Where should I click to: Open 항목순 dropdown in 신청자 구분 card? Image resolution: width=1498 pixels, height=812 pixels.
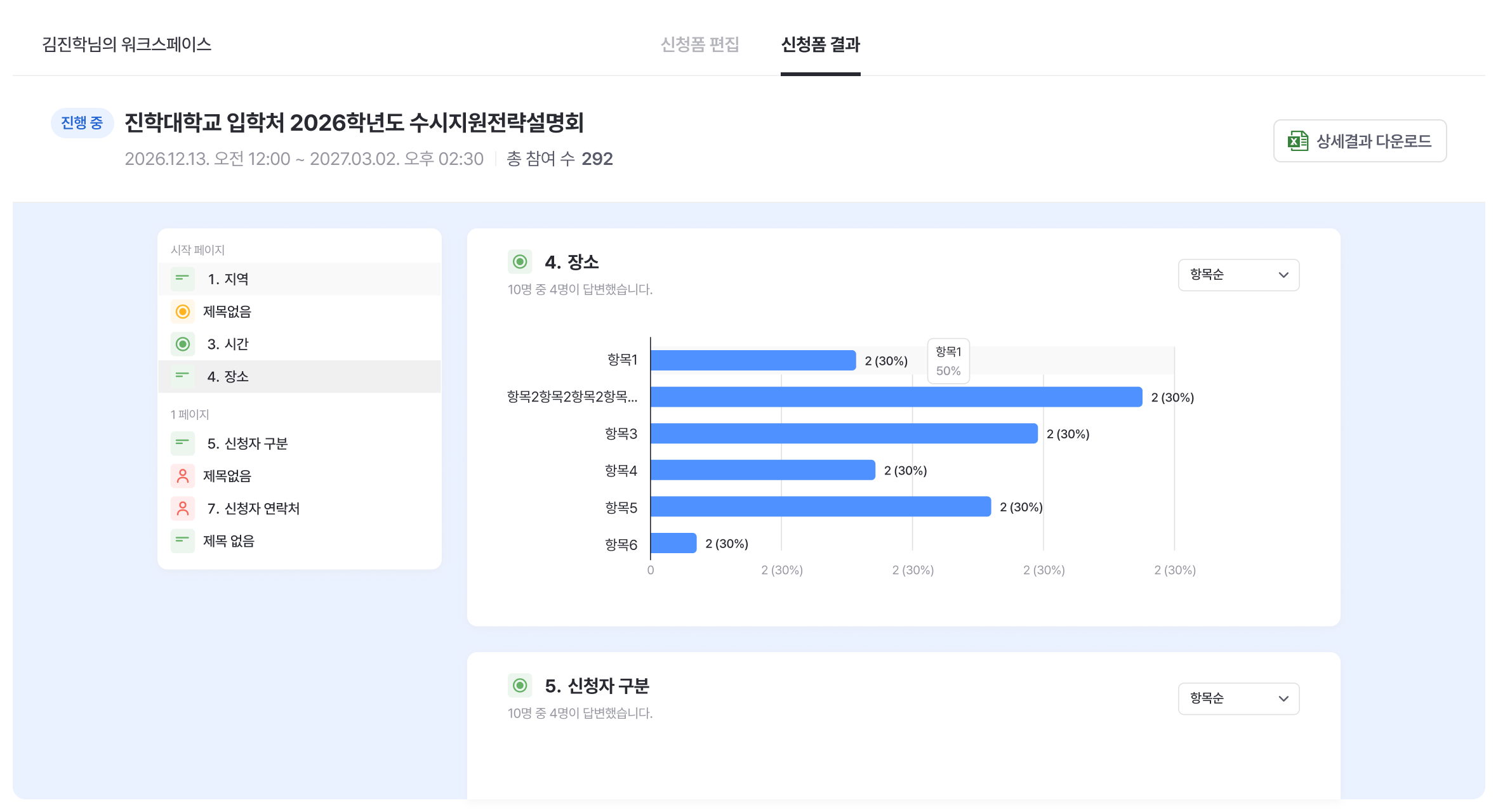(1238, 698)
